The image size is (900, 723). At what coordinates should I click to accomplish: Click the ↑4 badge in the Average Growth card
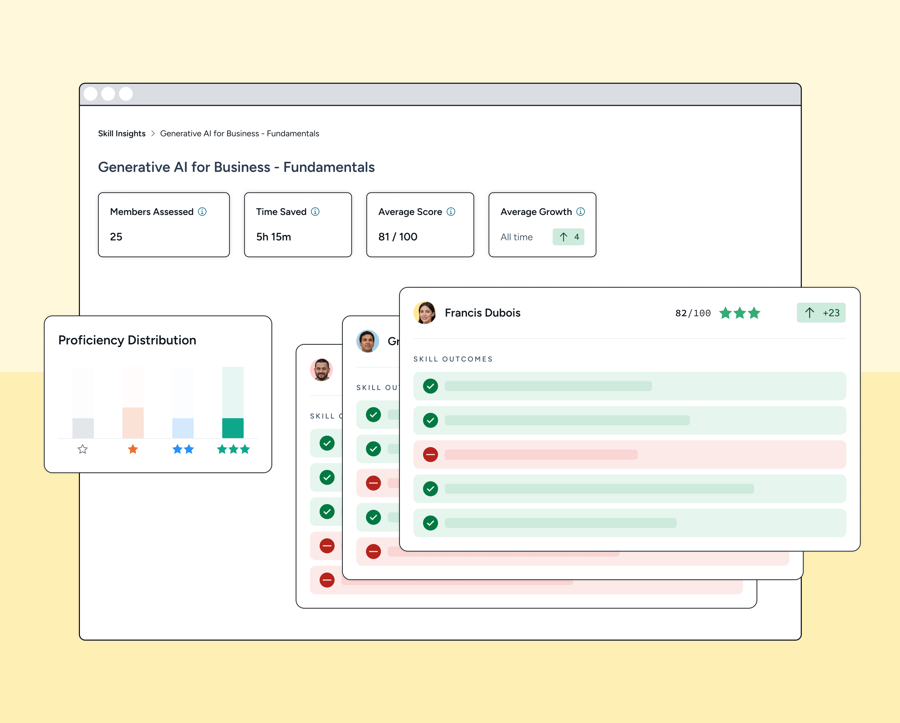pyautogui.click(x=569, y=236)
